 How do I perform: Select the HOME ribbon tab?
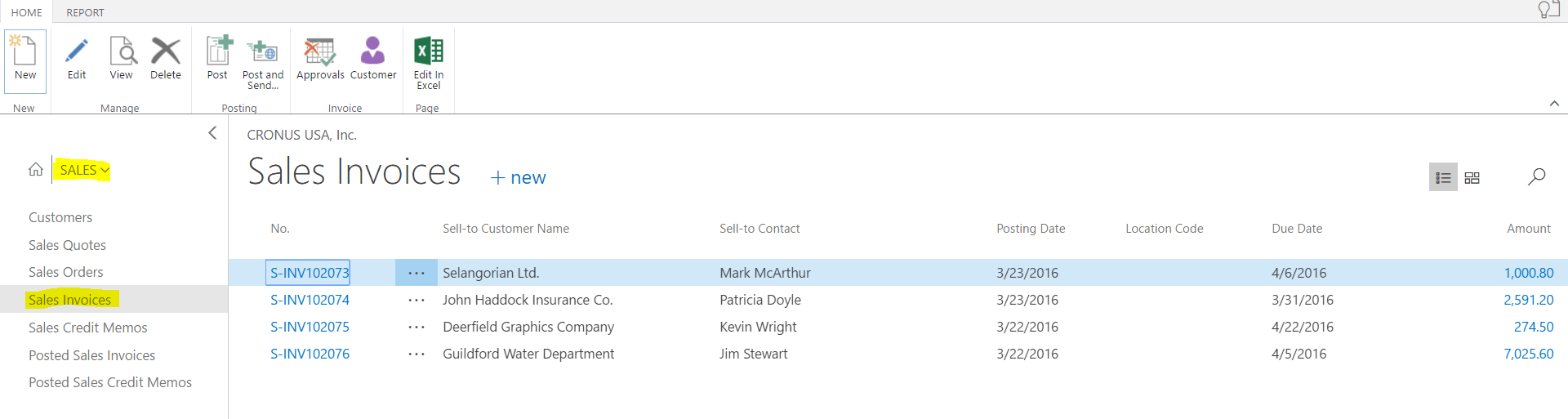(27, 12)
